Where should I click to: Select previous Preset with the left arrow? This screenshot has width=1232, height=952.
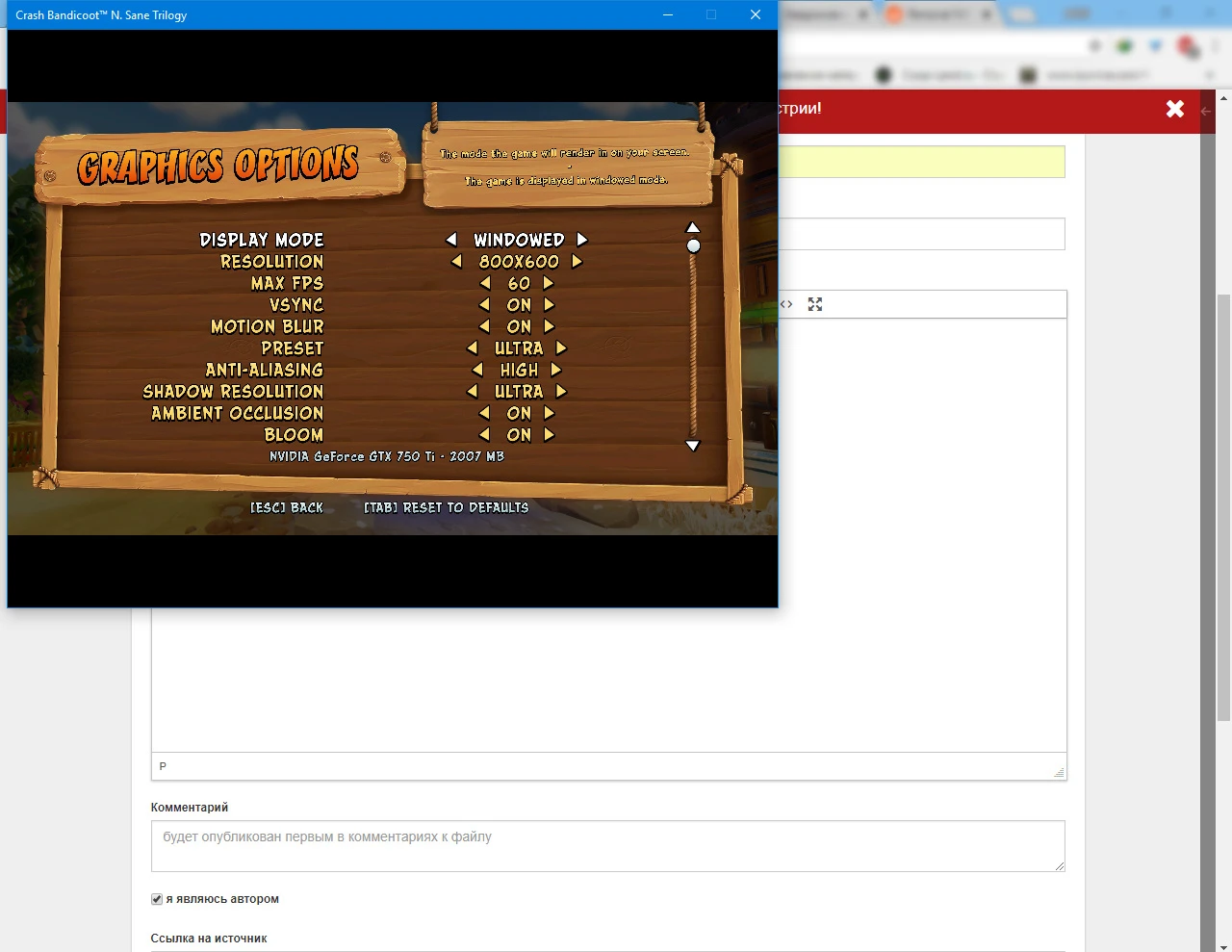point(472,347)
